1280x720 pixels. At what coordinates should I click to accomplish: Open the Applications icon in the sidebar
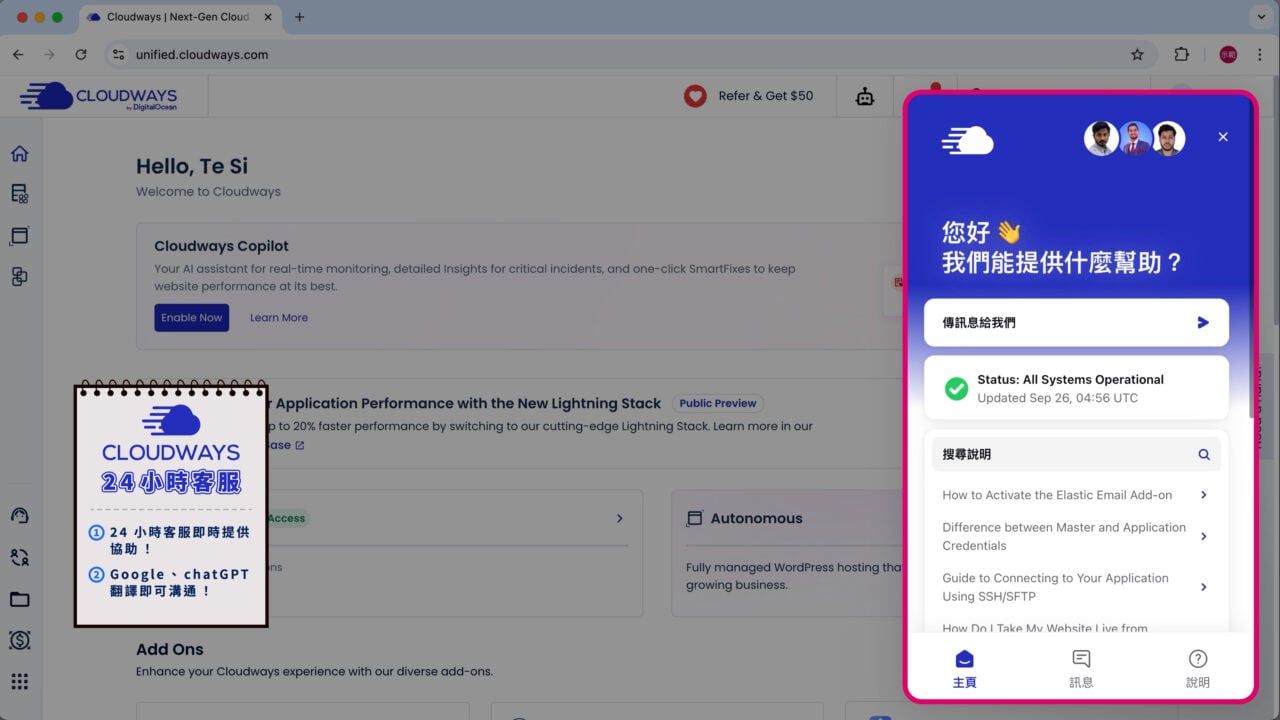19,235
